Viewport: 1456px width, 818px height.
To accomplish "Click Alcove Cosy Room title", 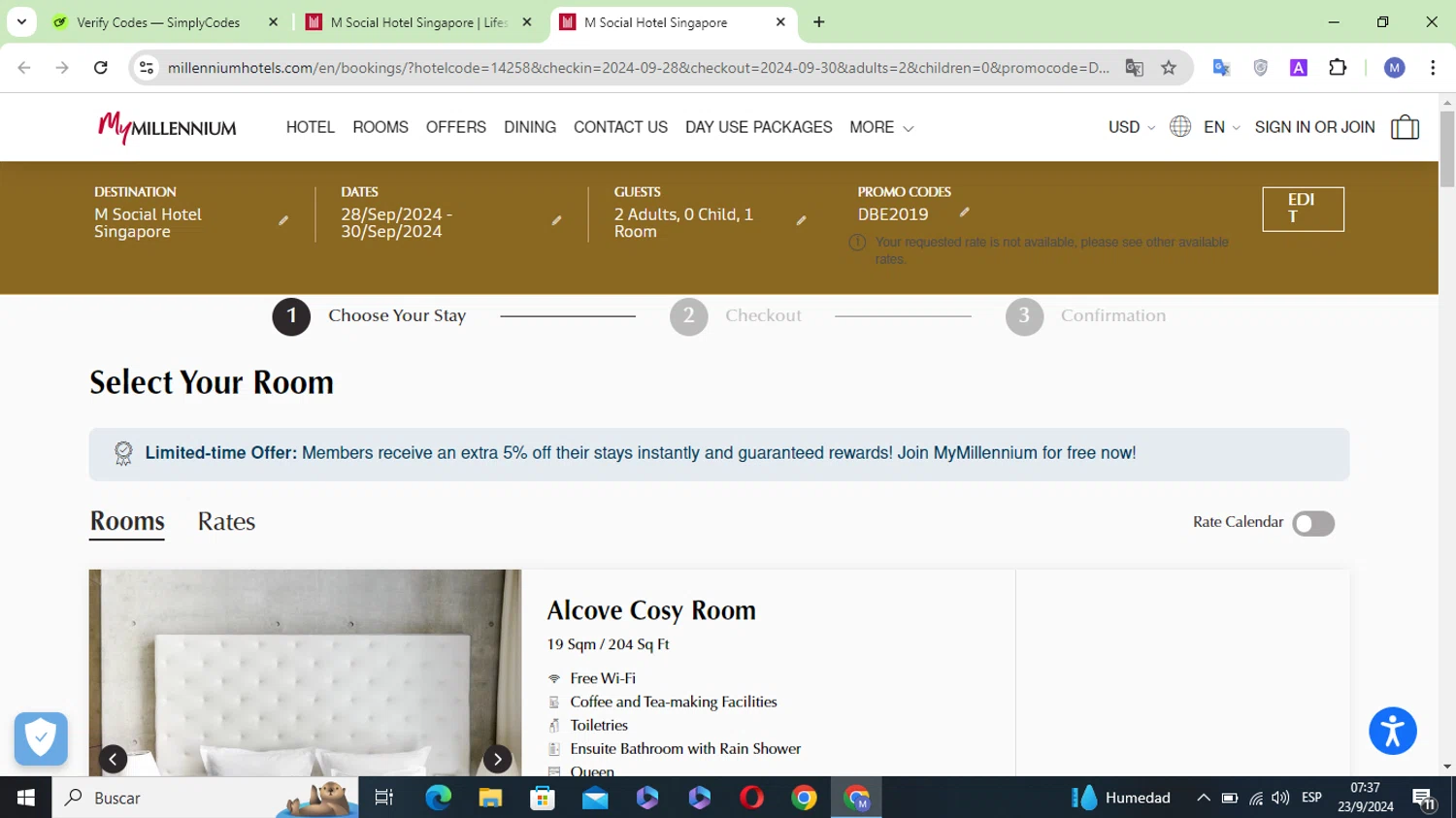I will (x=651, y=610).
